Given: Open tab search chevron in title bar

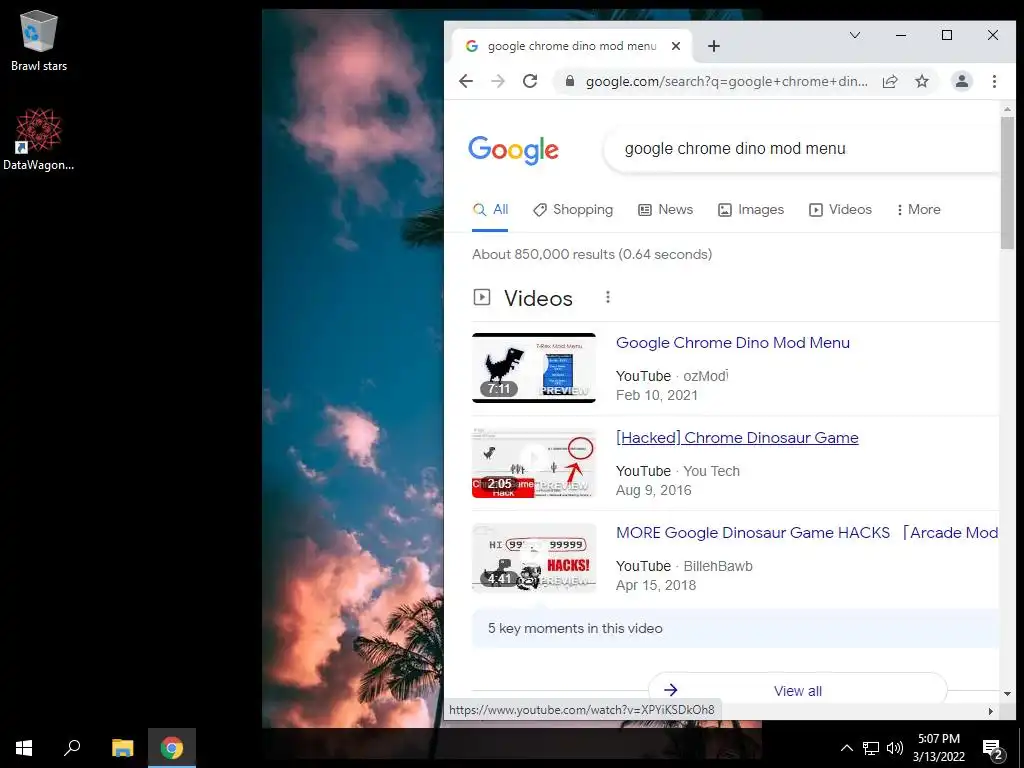Looking at the screenshot, I should click(855, 35).
